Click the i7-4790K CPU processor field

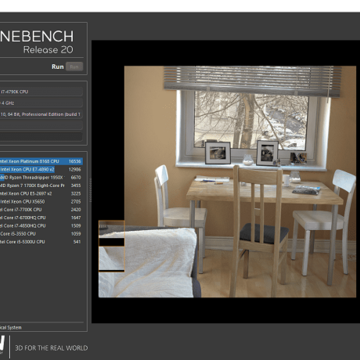click(41, 92)
